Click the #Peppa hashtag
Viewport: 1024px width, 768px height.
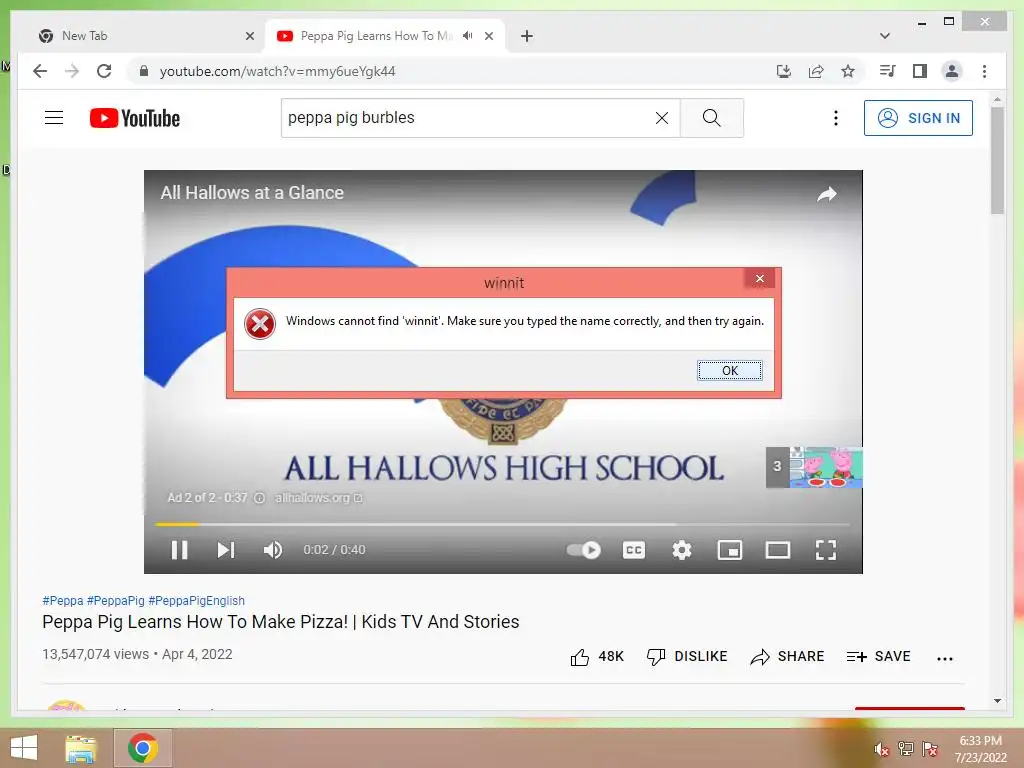click(63, 600)
